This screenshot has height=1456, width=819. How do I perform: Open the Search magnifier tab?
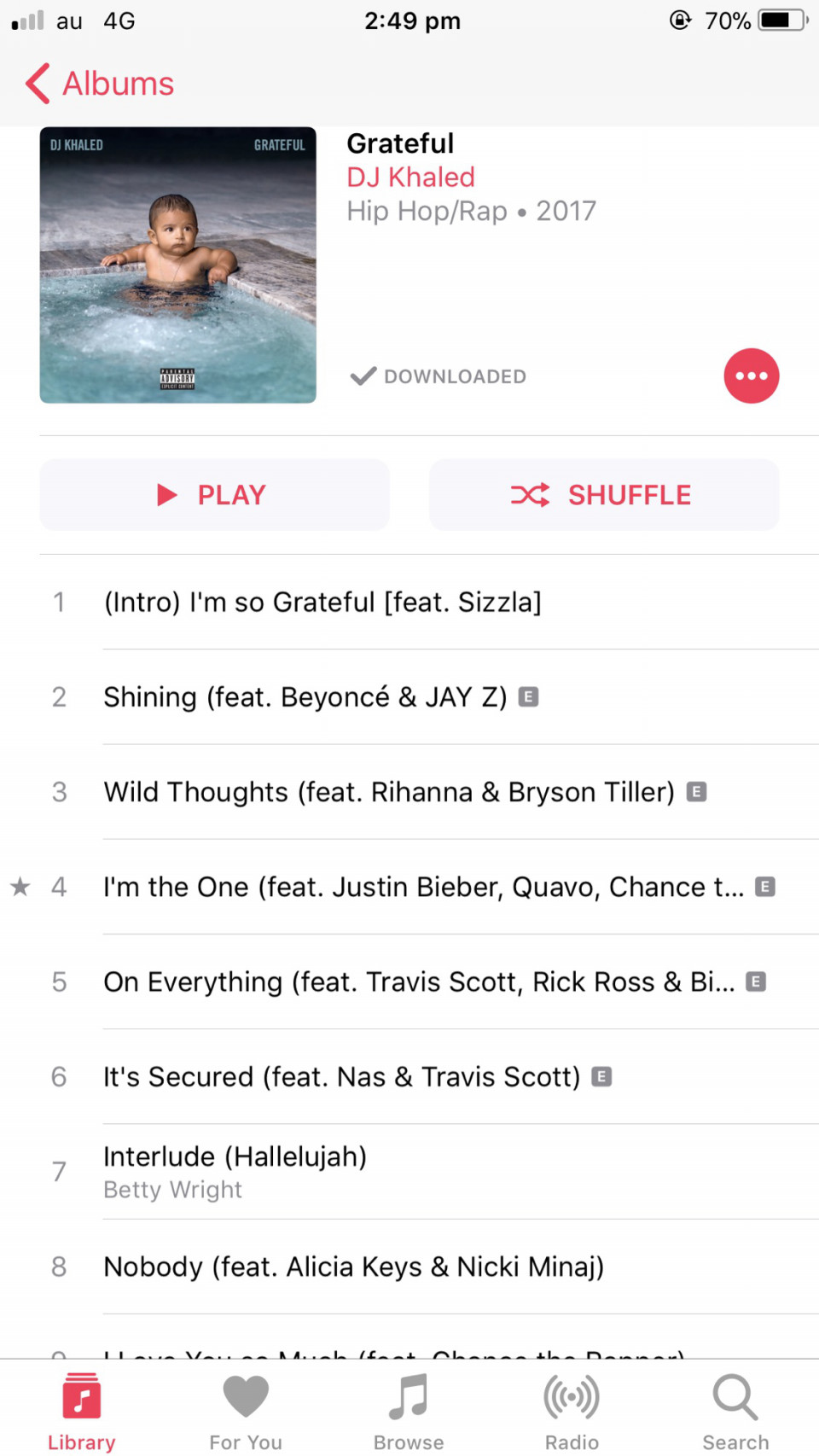(735, 1410)
